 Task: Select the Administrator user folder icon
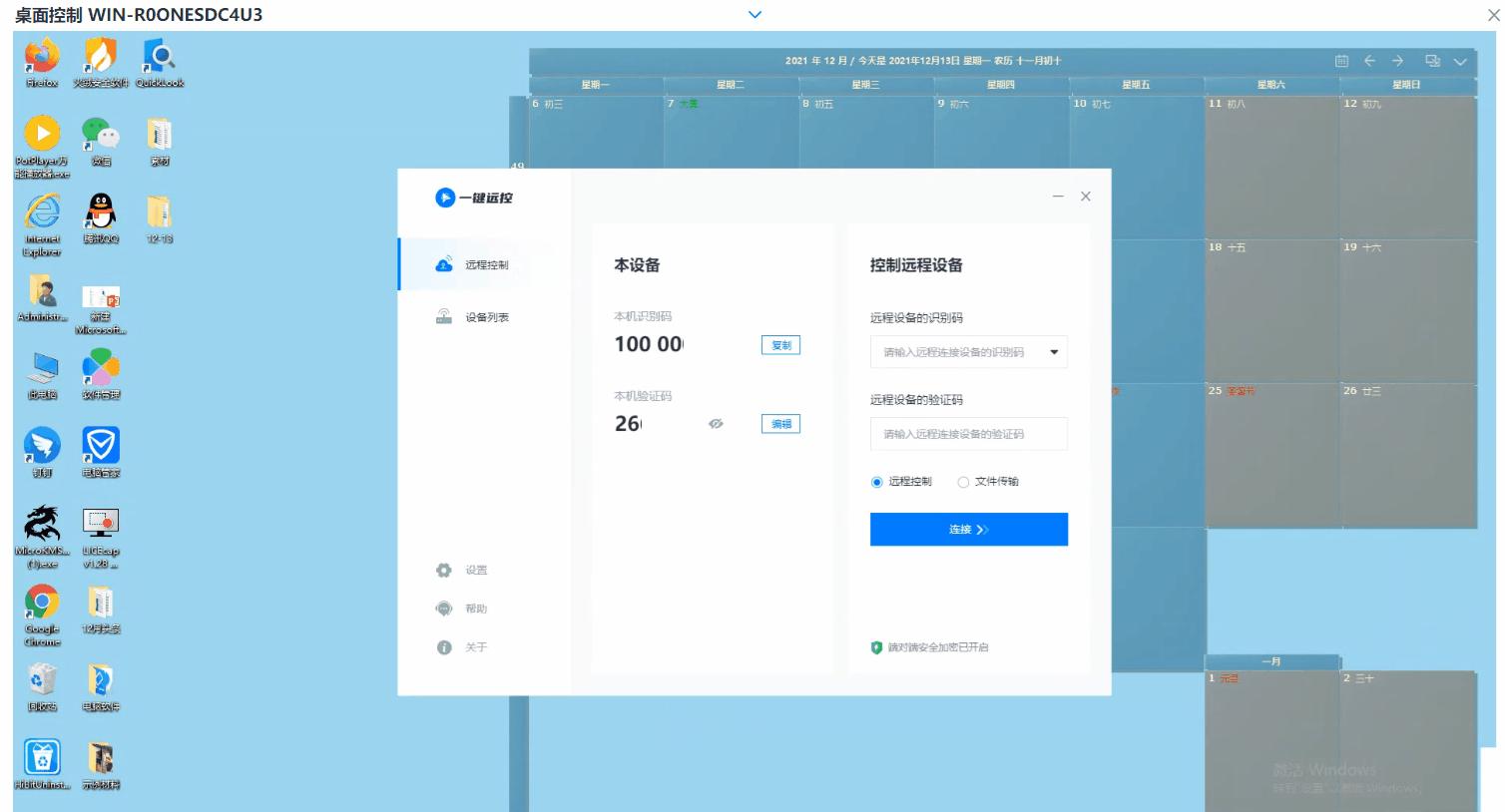42,297
